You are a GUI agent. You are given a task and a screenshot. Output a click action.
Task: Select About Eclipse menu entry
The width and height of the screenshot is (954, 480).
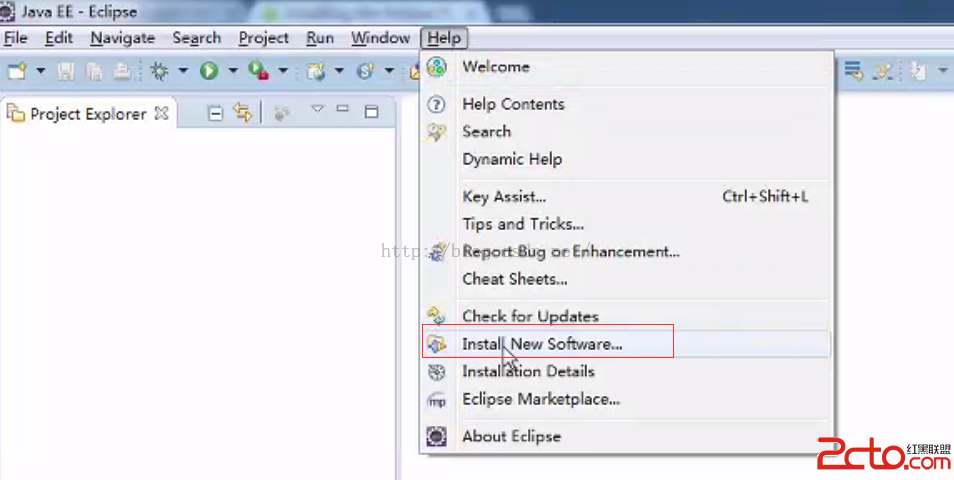[x=625, y=436]
